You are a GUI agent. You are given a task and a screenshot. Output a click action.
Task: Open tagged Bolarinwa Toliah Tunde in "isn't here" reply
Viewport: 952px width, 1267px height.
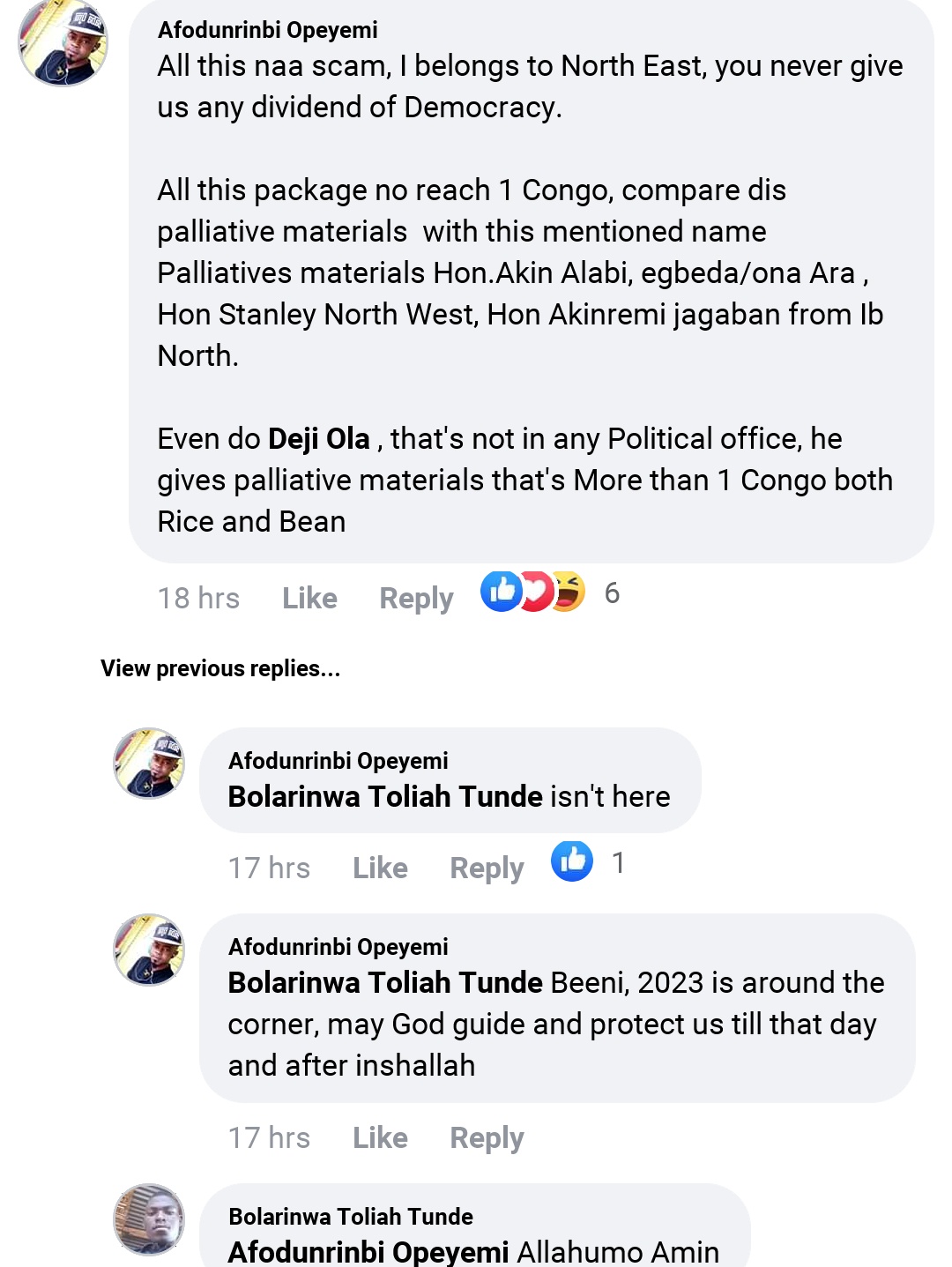pos(385,796)
